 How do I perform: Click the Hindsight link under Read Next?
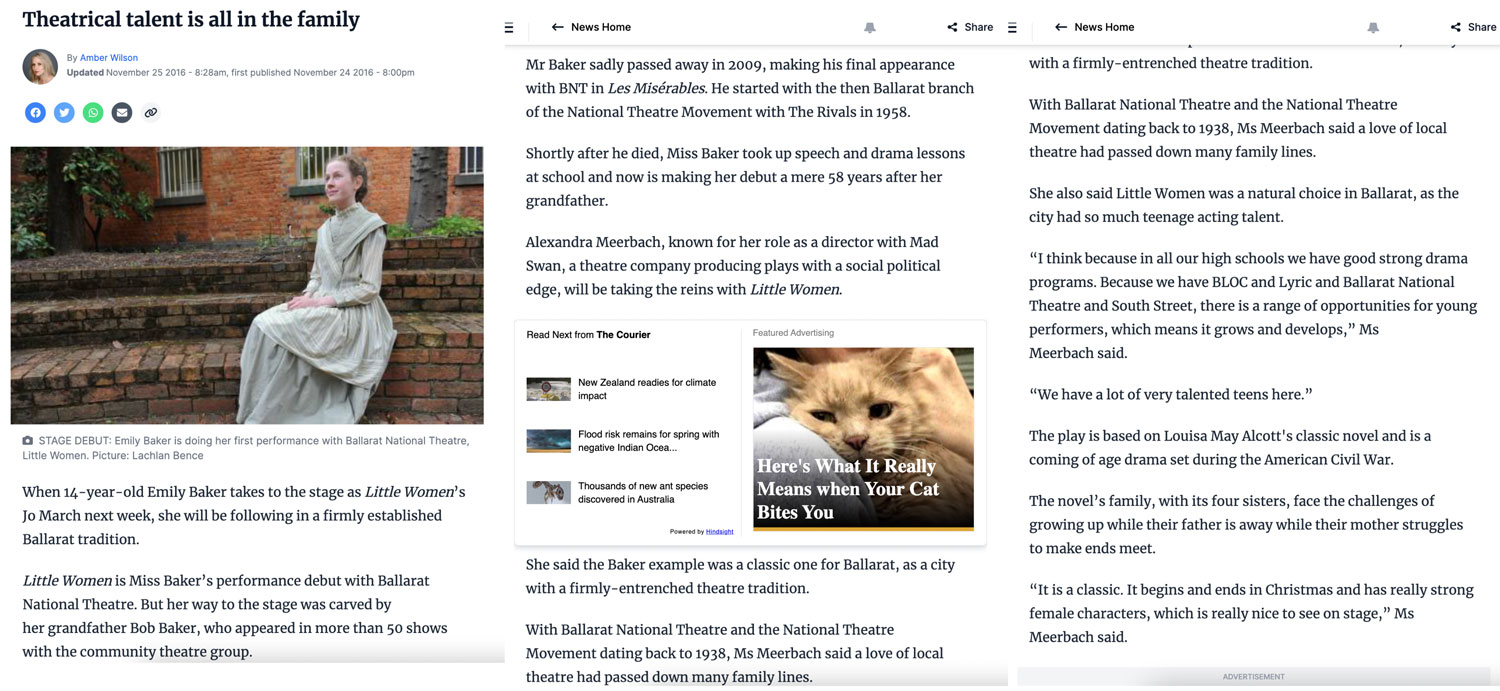pyautogui.click(x=719, y=532)
